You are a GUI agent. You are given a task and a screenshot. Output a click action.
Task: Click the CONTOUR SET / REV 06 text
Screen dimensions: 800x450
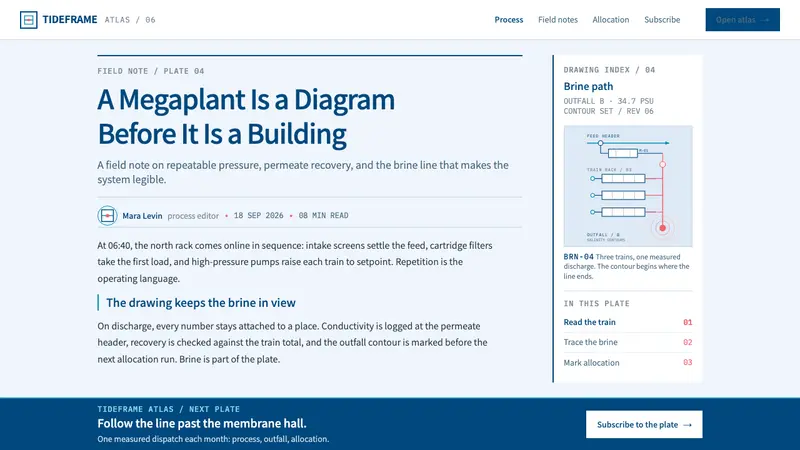(608, 111)
